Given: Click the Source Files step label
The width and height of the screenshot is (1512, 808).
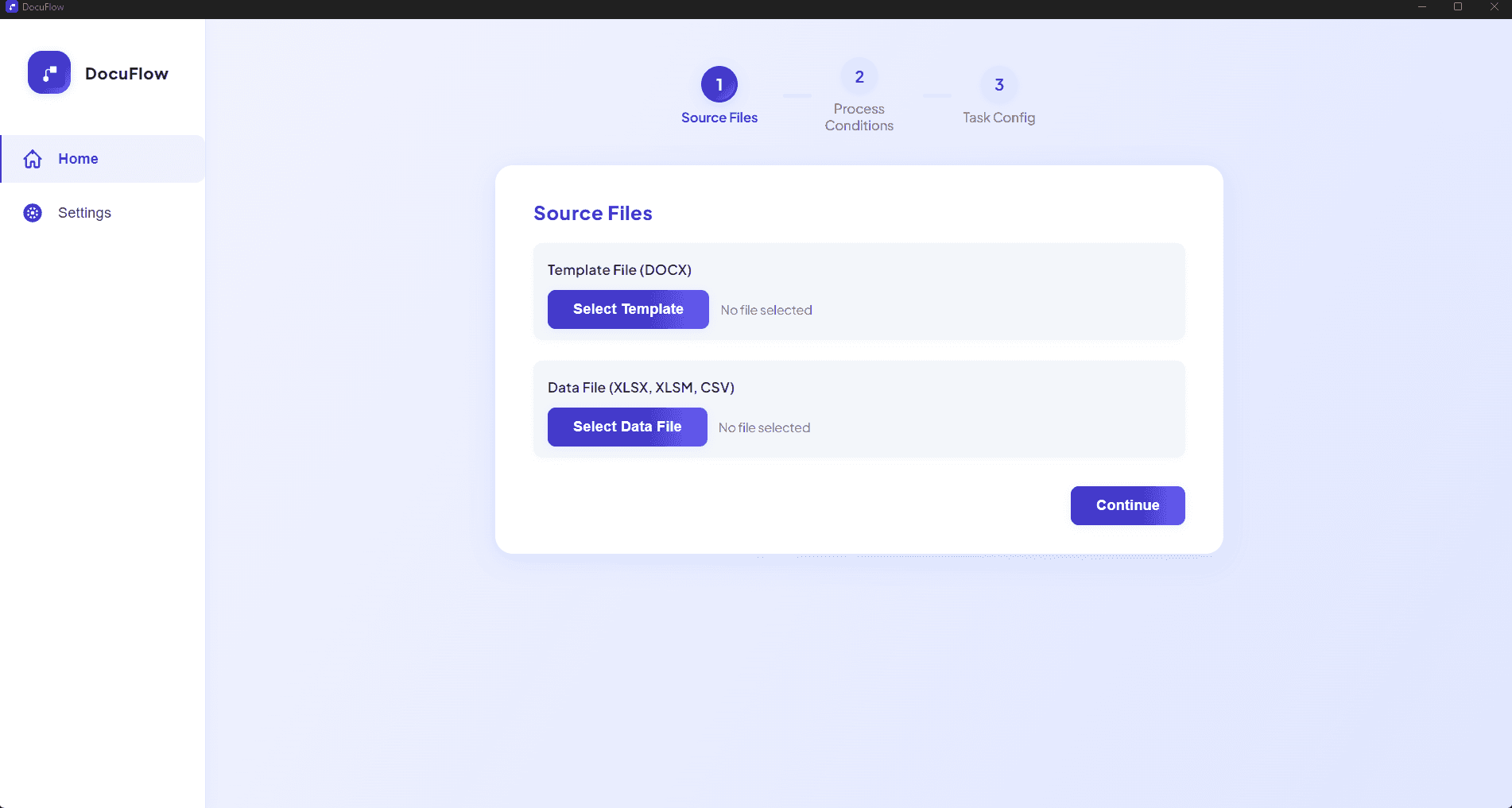Looking at the screenshot, I should coord(719,118).
